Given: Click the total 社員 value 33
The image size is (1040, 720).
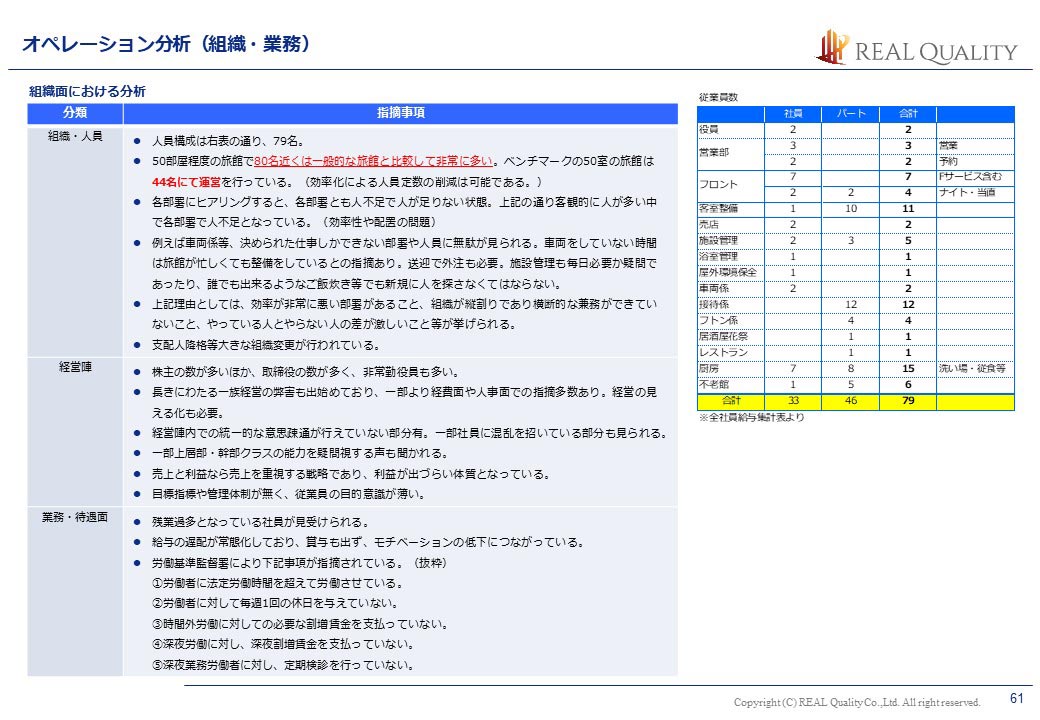Looking at the screenshot, I should click(793, 400).
